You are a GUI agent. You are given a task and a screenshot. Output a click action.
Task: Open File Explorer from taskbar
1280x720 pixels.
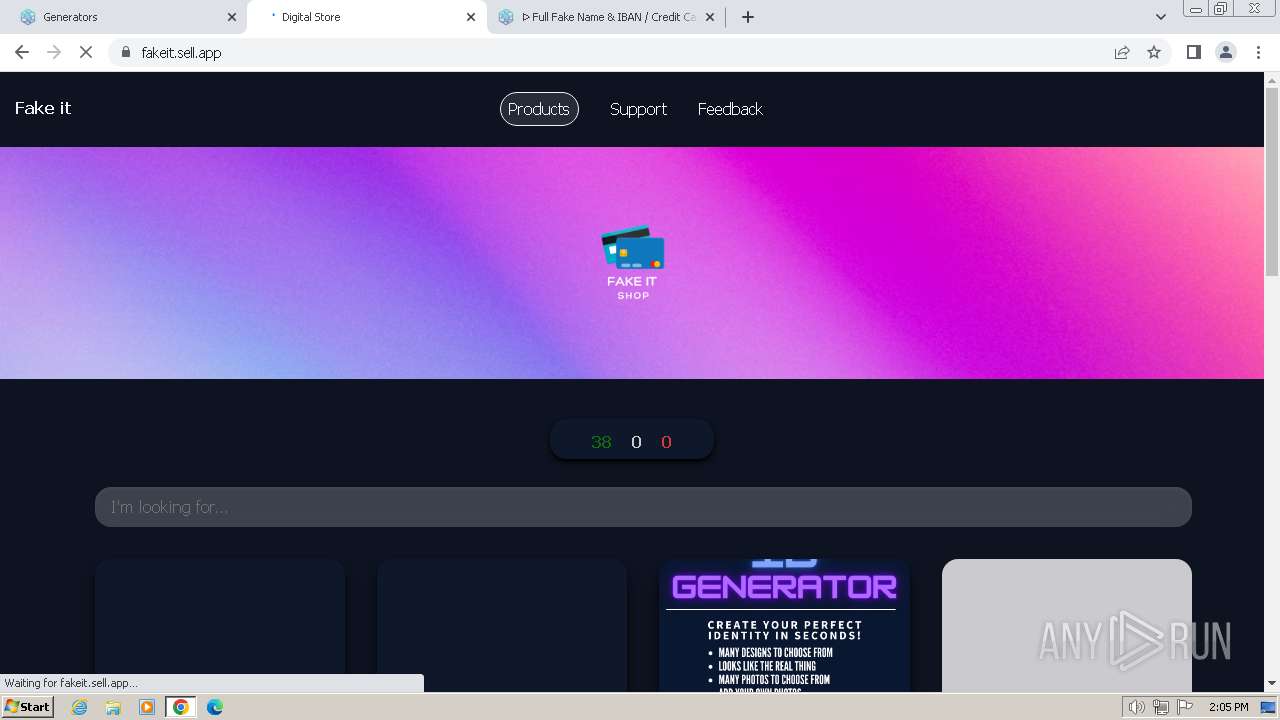(x=113, y=707)
